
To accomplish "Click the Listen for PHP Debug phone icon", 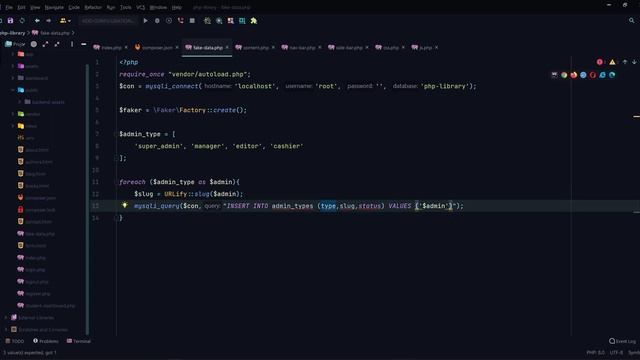I will (180, 21).
